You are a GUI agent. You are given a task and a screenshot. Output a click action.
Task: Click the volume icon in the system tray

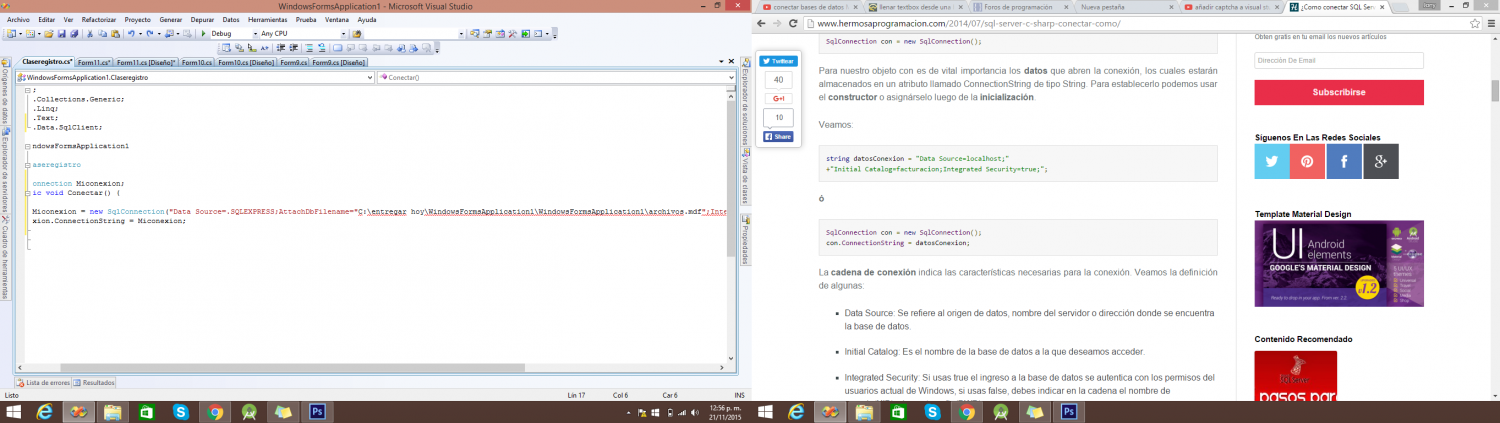click(695, 412)
